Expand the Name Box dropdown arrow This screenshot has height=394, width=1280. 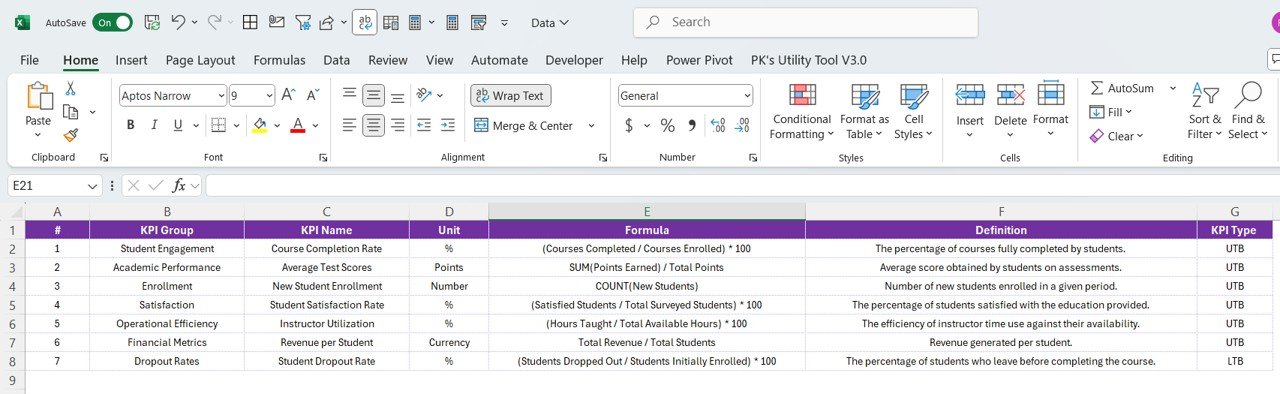pyautogui.click(x=93, y=185)
